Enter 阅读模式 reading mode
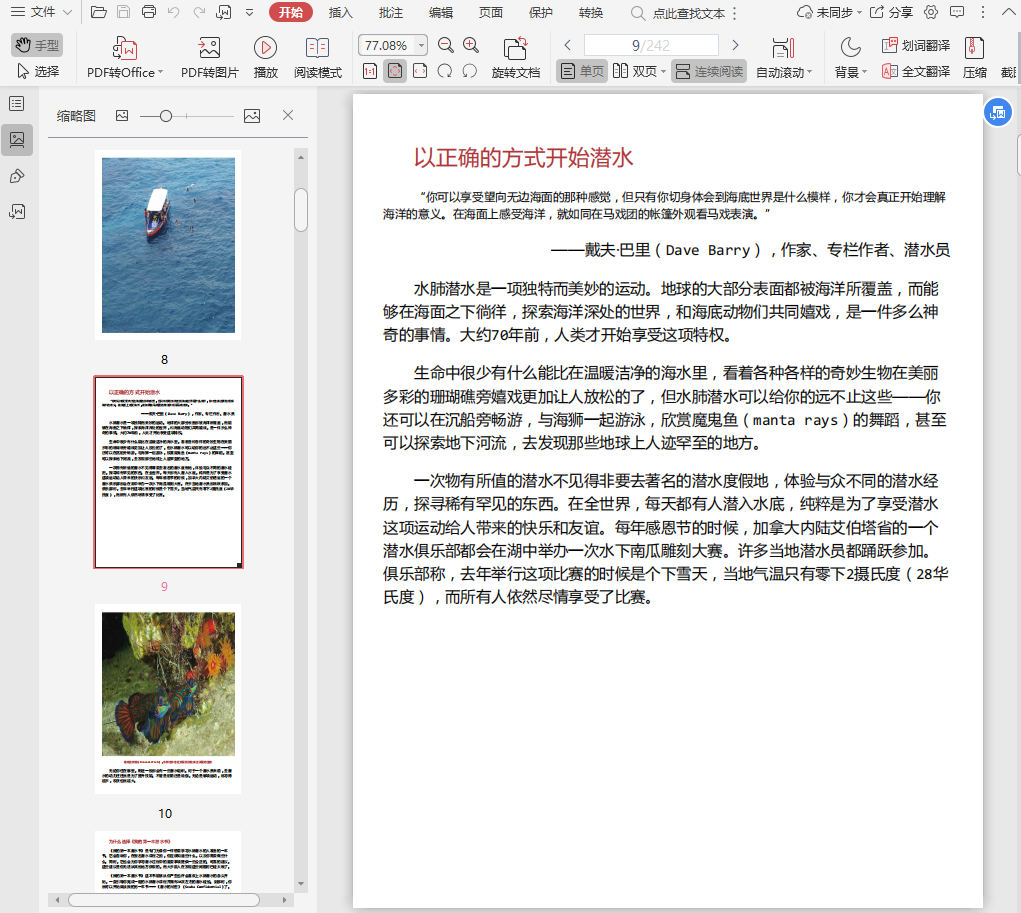Screen dimensions: 1021x913 (x=318, y=57)
